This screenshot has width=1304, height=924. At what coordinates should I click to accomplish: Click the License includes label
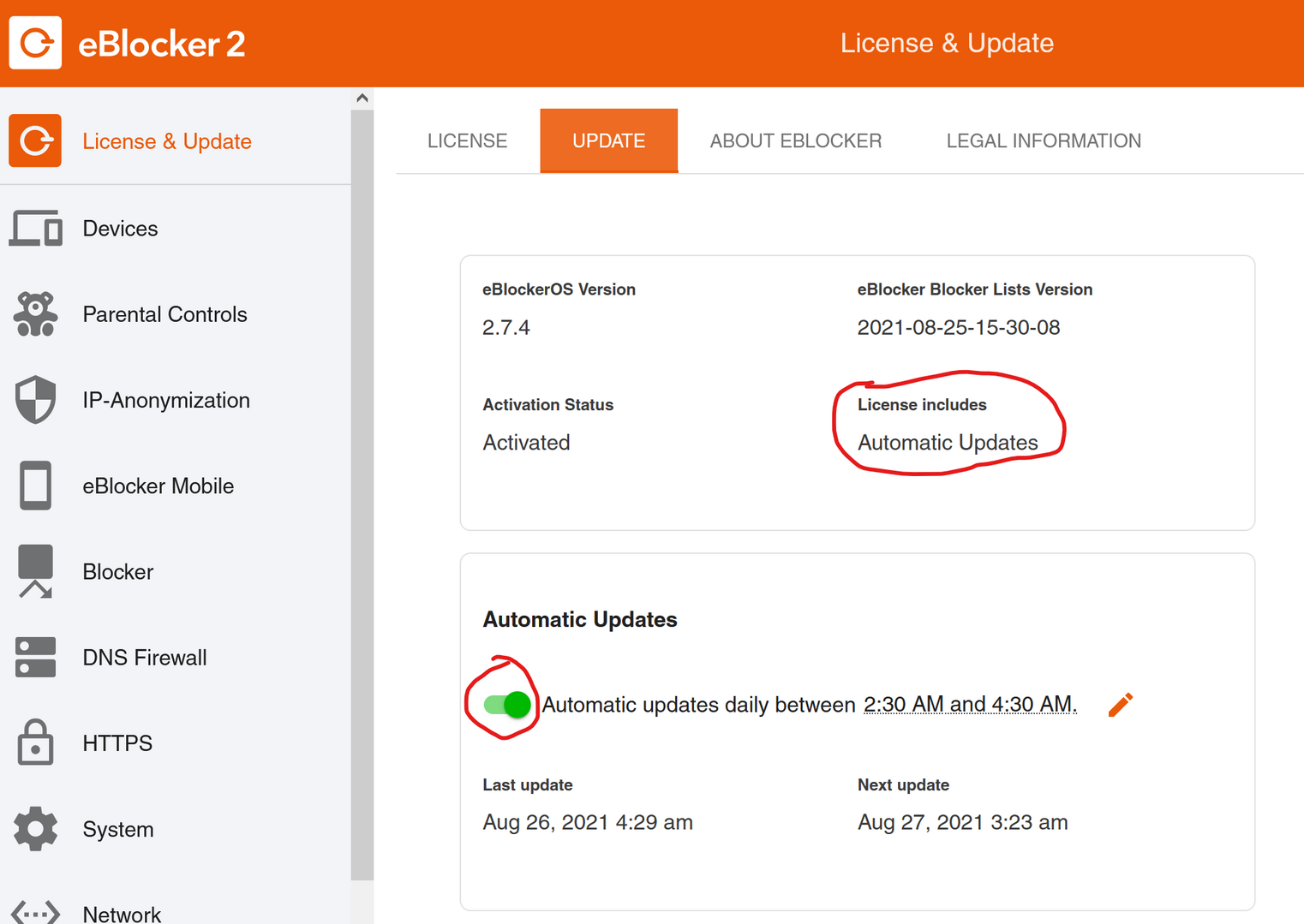click(922, 404)
